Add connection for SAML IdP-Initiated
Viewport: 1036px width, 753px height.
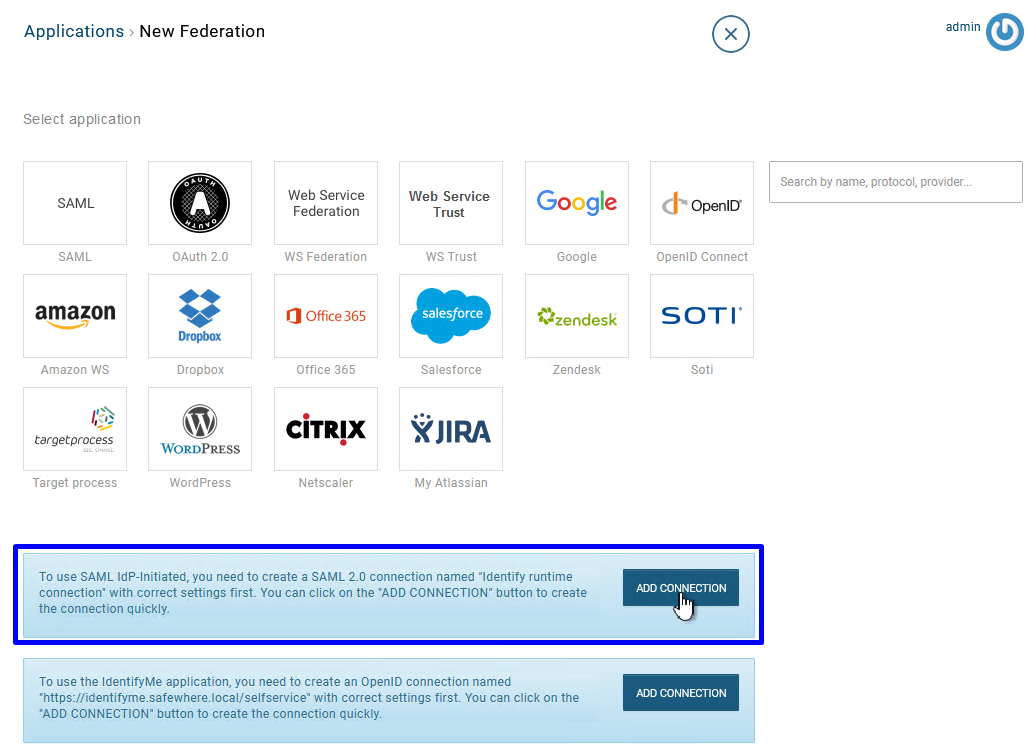681,588
